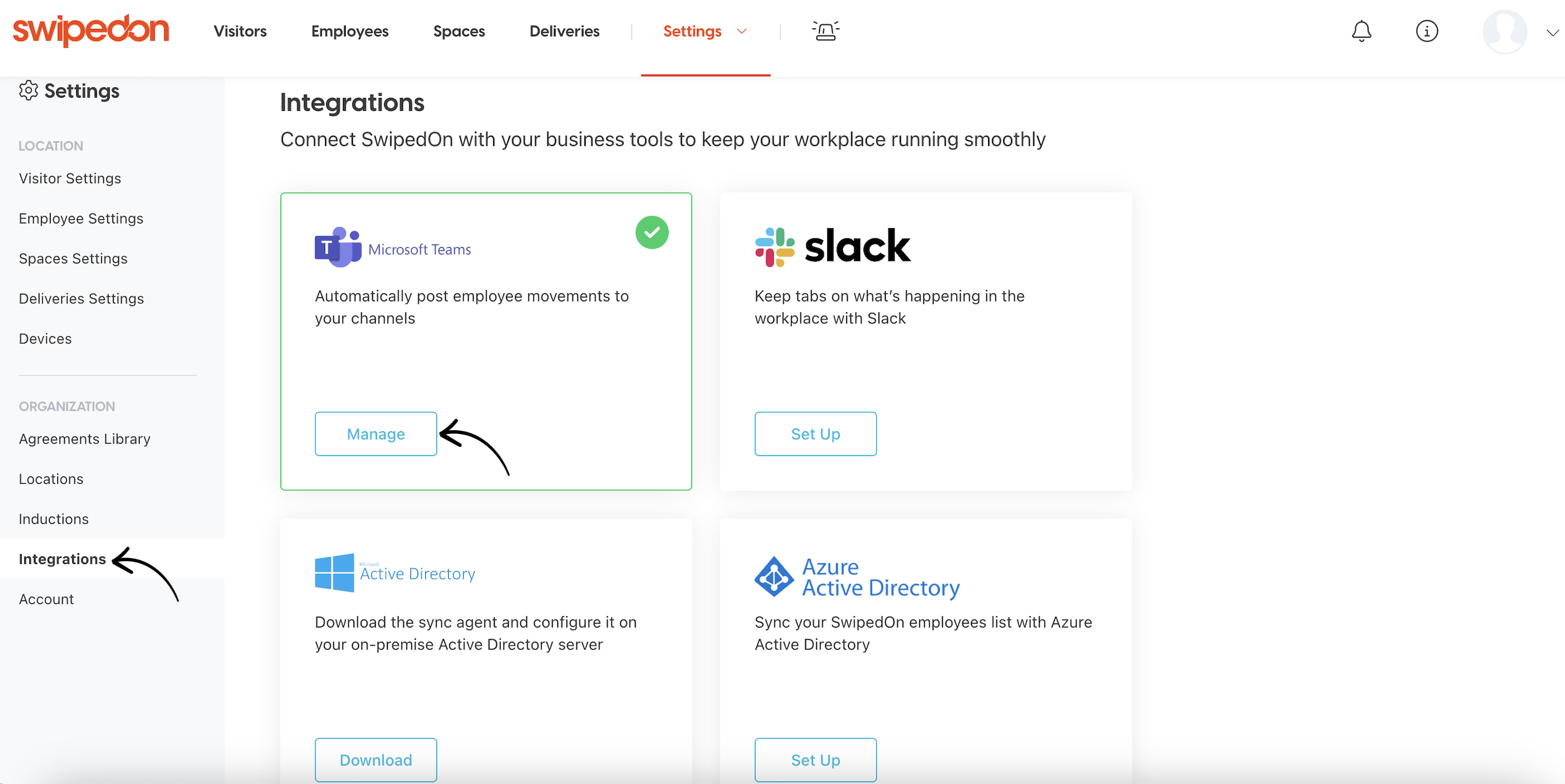This screenshot has width=1565, height=784.
Task: Click 'Keep tabs on what's happening' description
Action: point(889,307)
